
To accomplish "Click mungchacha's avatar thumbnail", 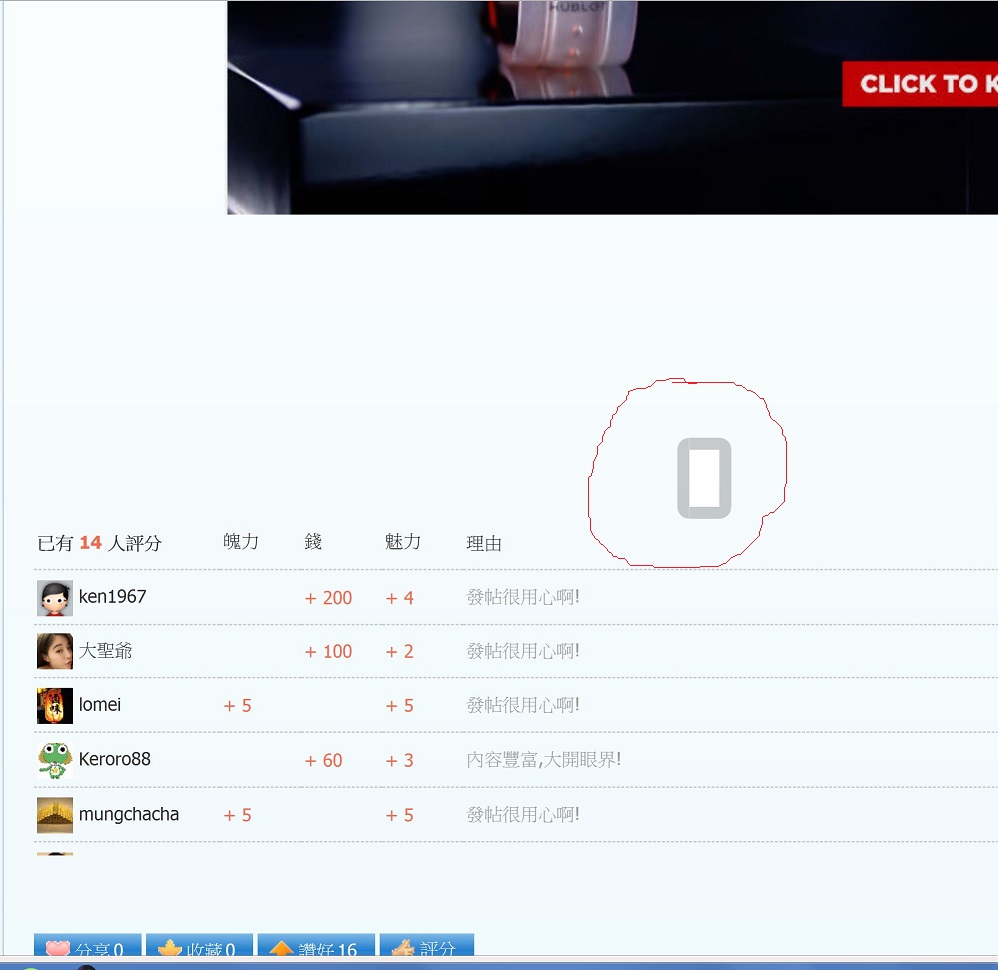I will coord(55,815).
